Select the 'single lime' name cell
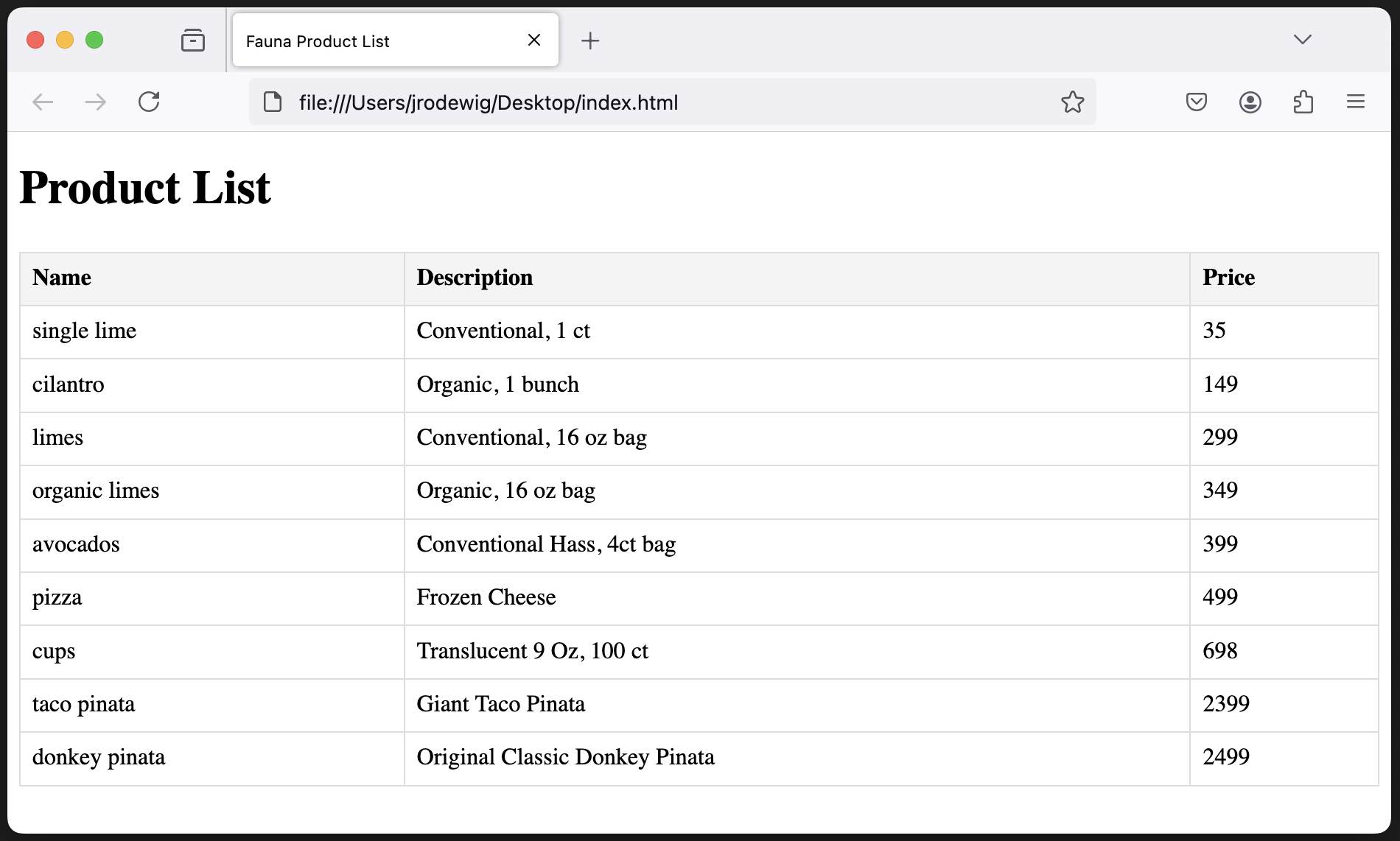The height and width of the screenshot is (841, 1400). [212, 331]
